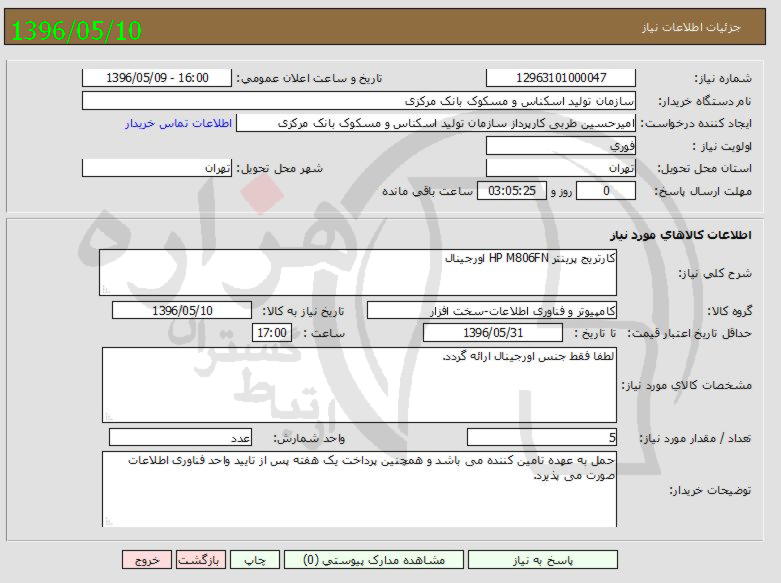Click the delivery province field 'تهران'
Screen dimensions: 781x583
(560, 168)
